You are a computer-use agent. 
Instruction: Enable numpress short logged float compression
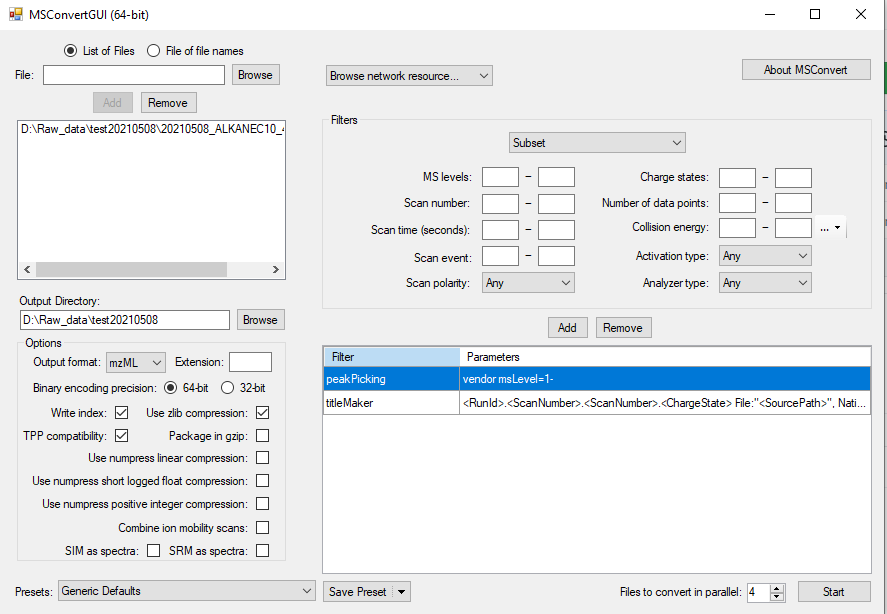262,481
